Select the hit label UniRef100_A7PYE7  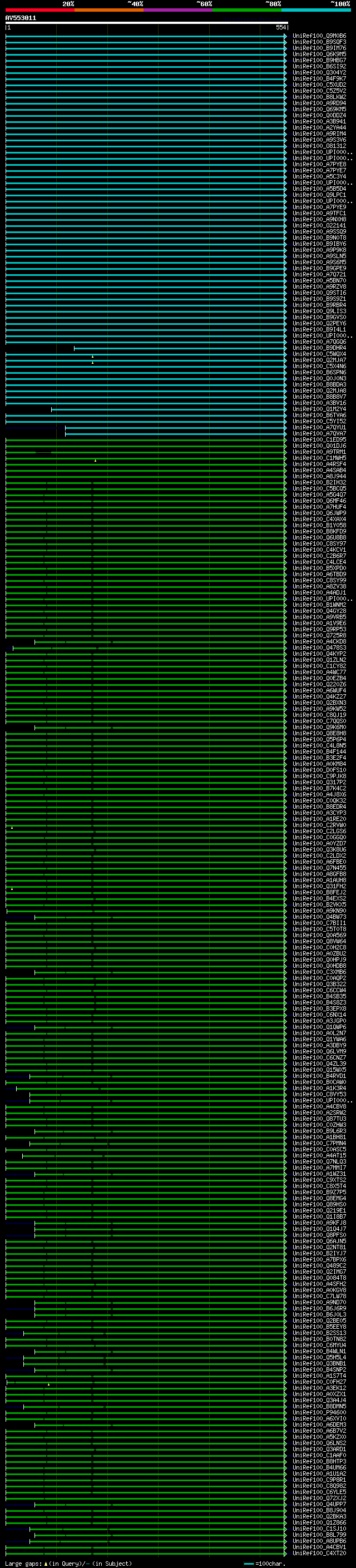tap(319, 170)
